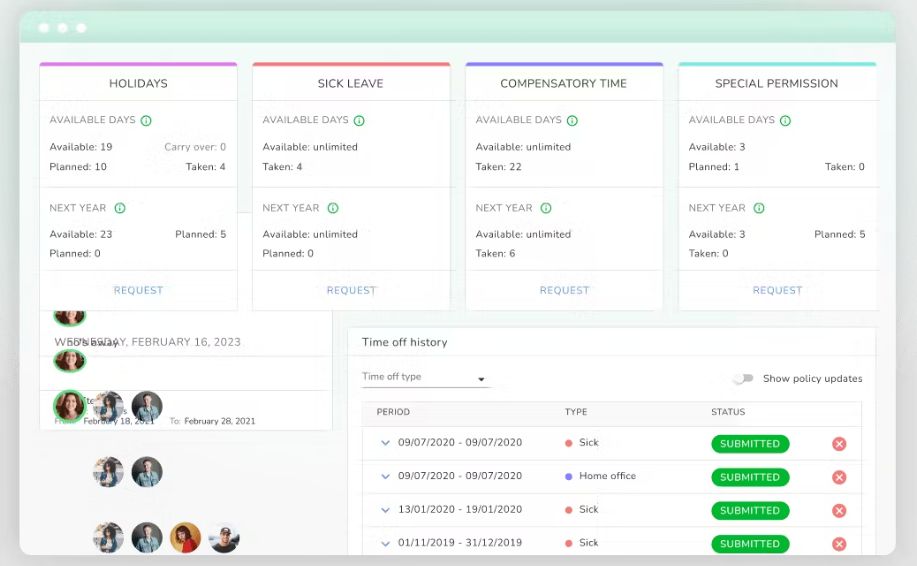
Task: Click 'Taken: 22' in Compensatory Time card
Action: [498, 167]
